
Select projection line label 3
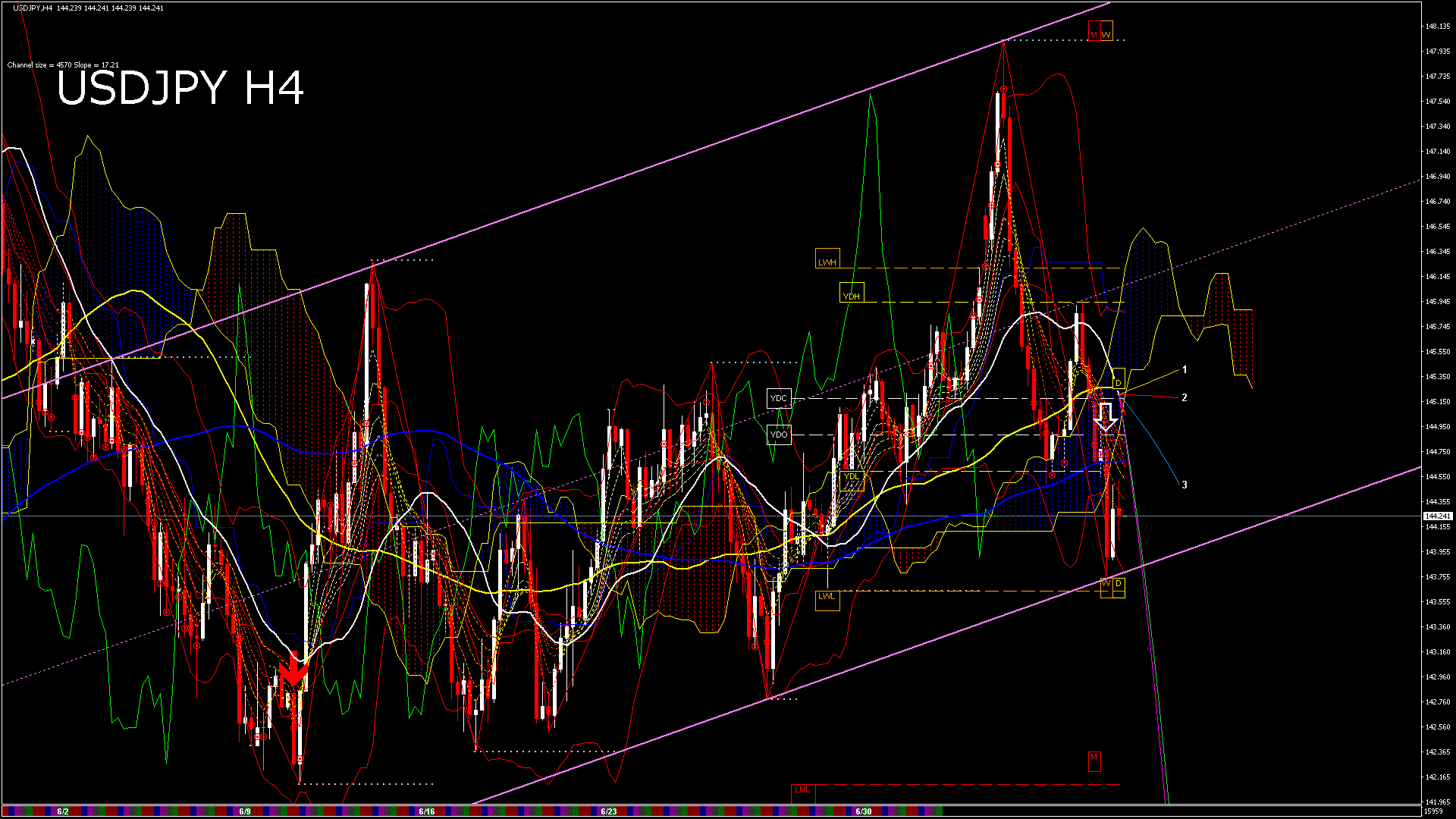1185,485
